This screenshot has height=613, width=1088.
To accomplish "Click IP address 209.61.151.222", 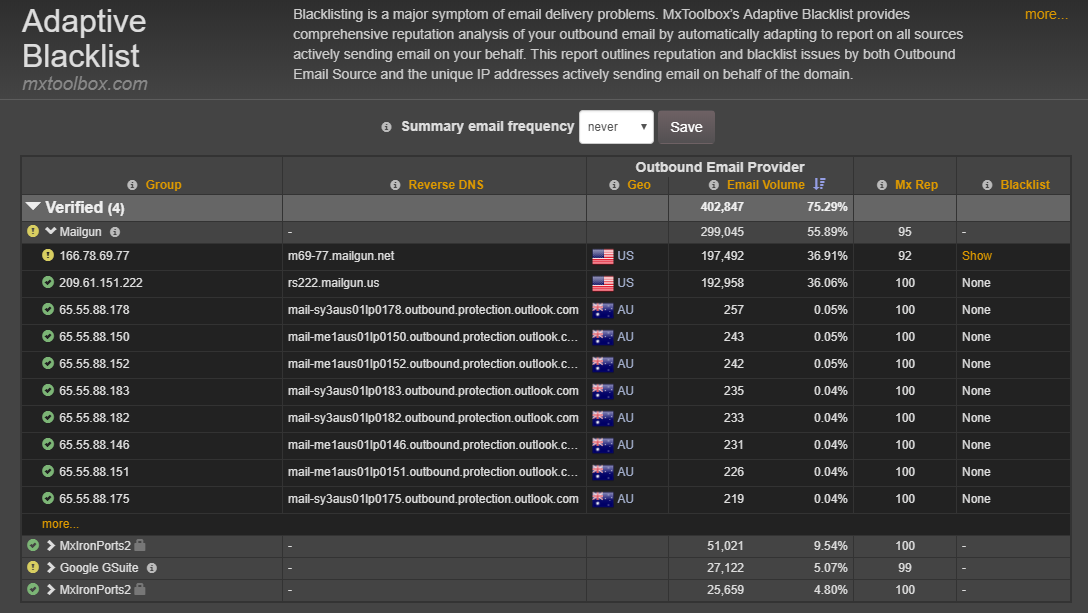I will click(x=101, y=283).
